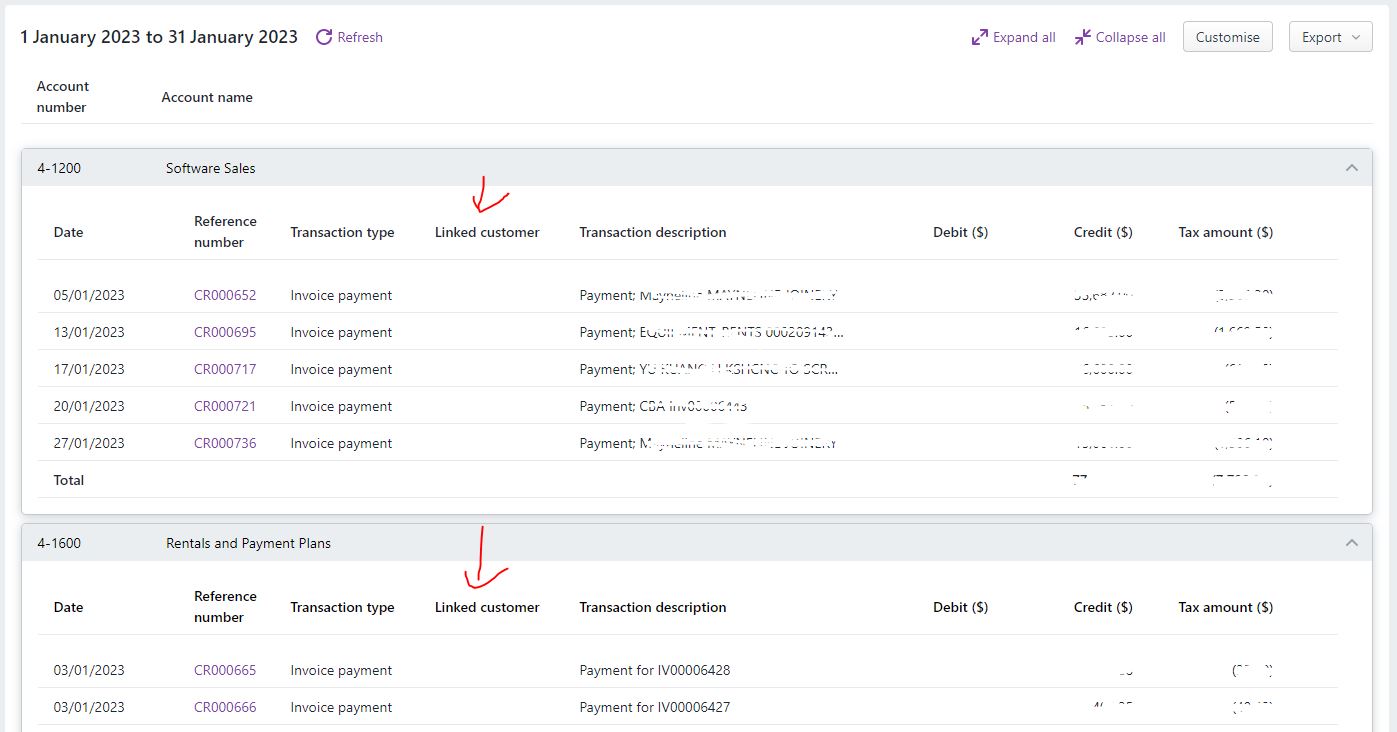Collapse the Rentals and Payment Plans chevron
Image resolution: width=1397 pixels, height=732 pixels.
pyautogui.click(x=1352, y=543)
